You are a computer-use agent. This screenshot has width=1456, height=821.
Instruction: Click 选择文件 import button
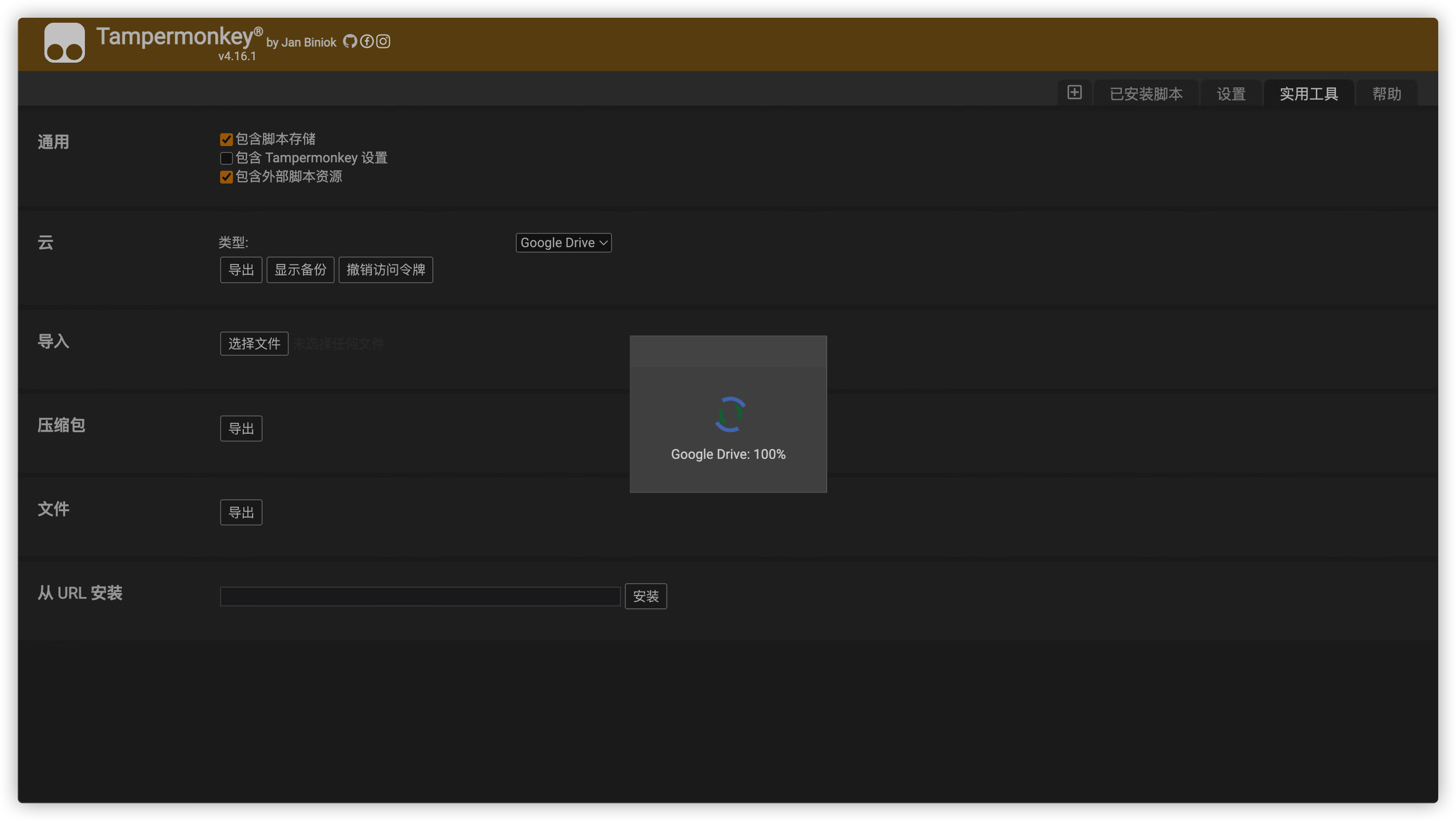tap(254, 343)
